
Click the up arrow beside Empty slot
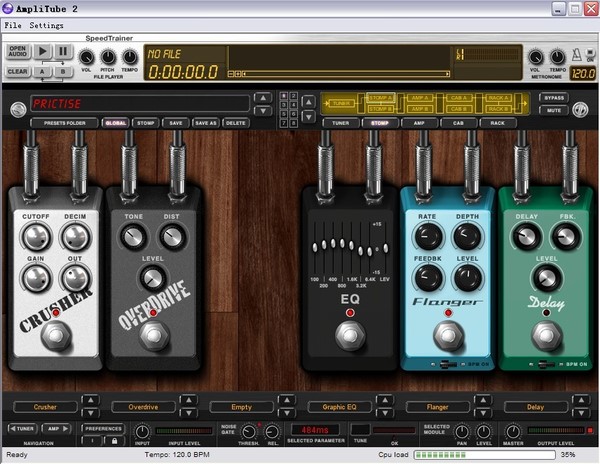(287, 400)
